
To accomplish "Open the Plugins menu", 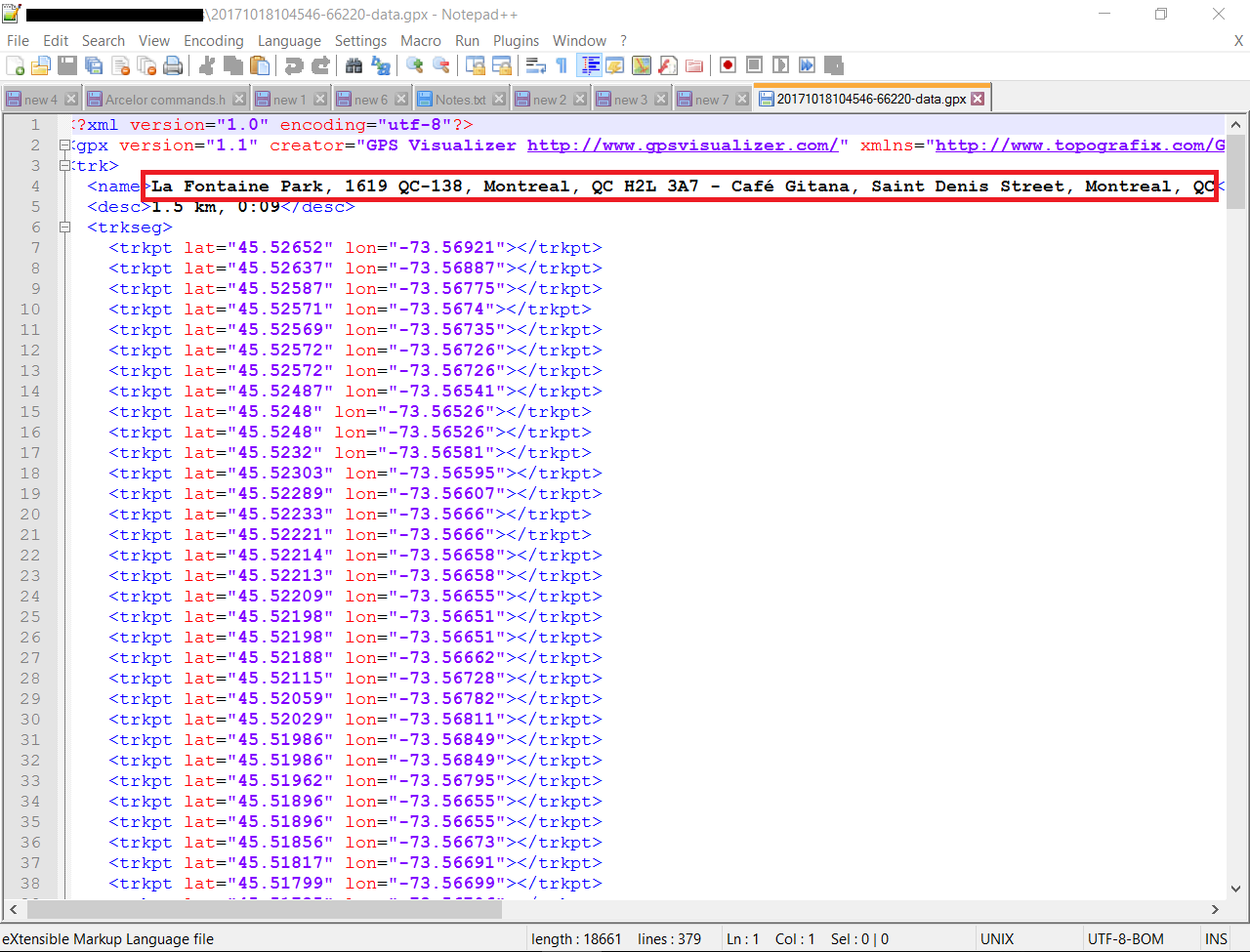I will 517,41.
